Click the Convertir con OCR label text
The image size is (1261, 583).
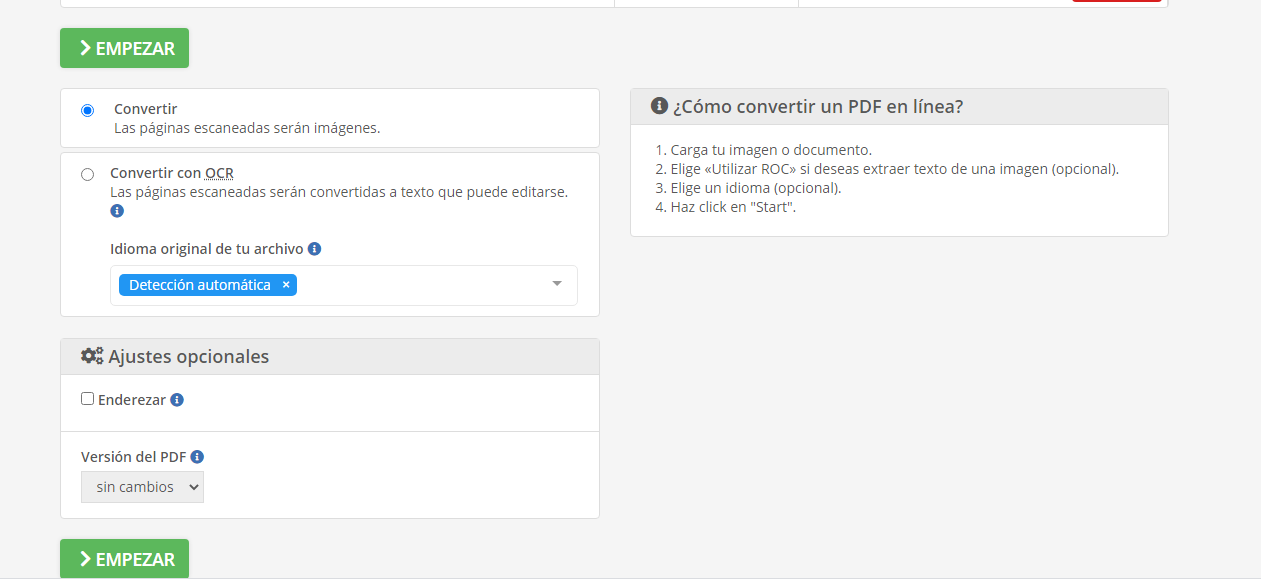pyautogui.click(x=172, y=173)
